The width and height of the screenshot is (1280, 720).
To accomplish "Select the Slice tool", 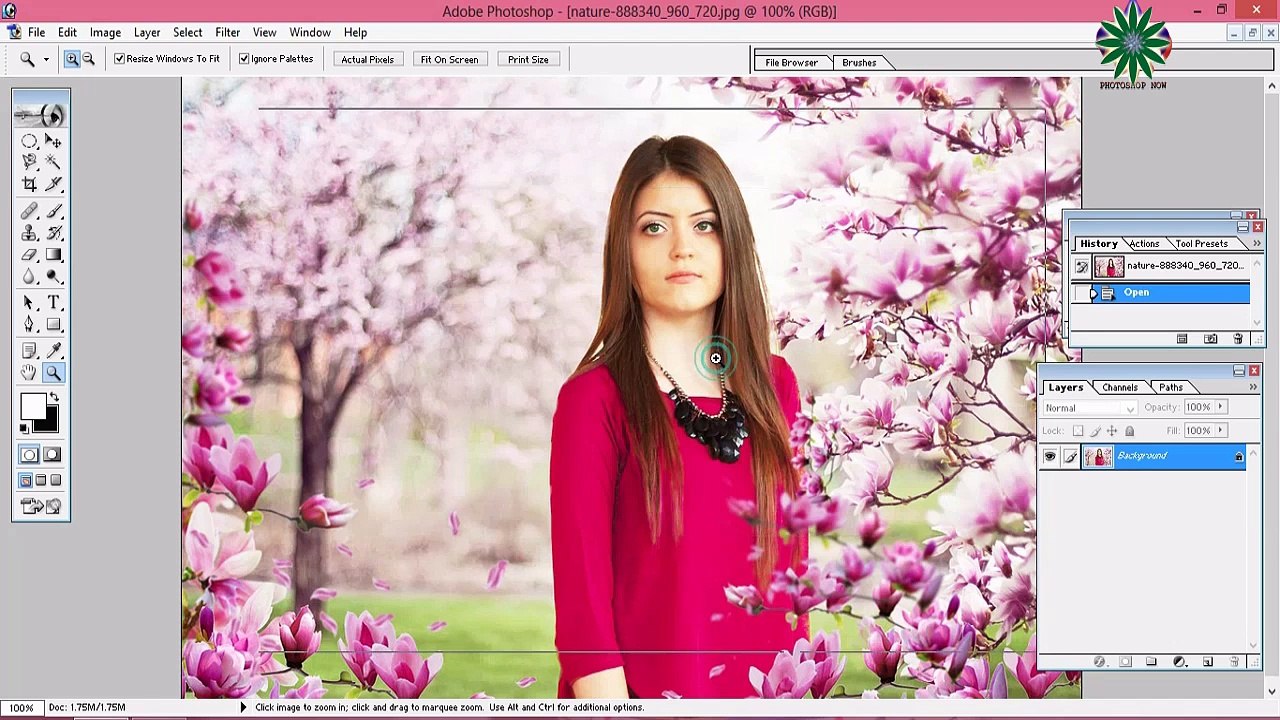I will 53,184.
